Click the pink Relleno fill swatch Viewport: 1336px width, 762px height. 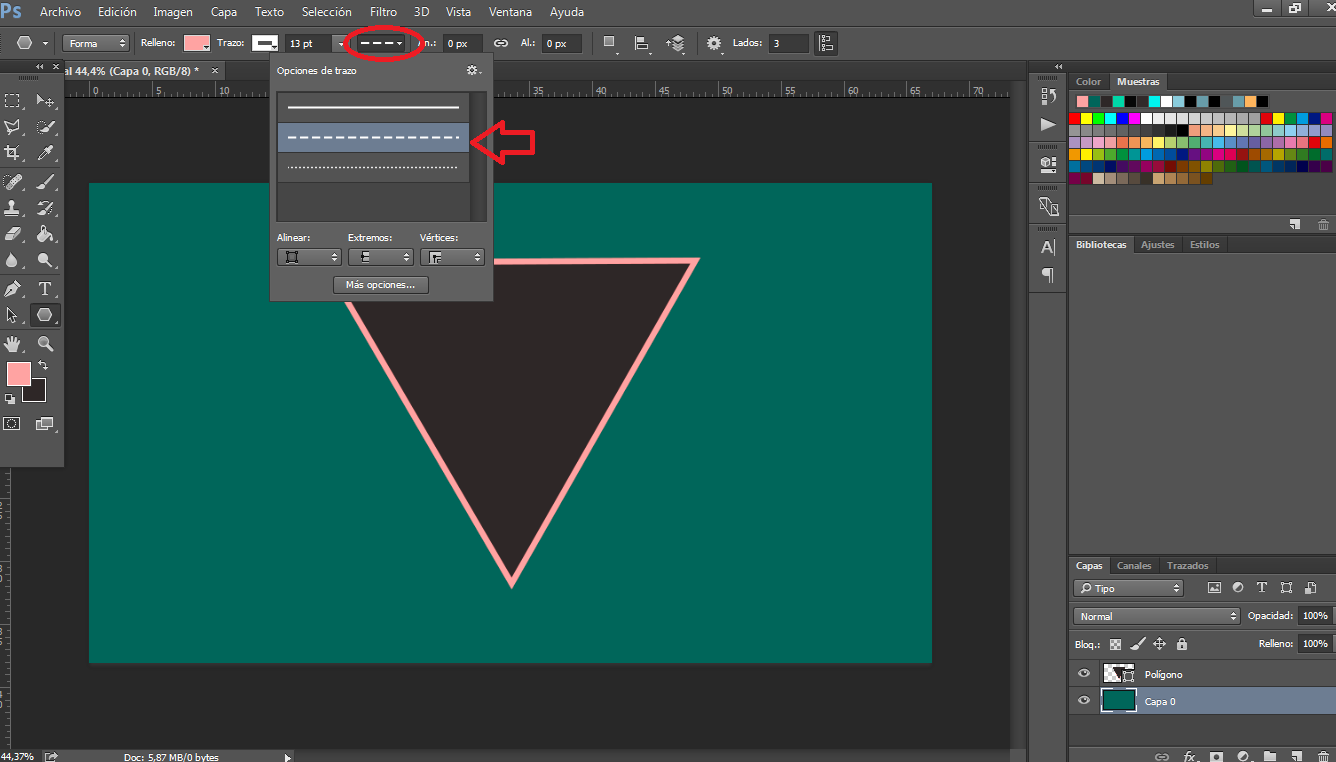197,43
